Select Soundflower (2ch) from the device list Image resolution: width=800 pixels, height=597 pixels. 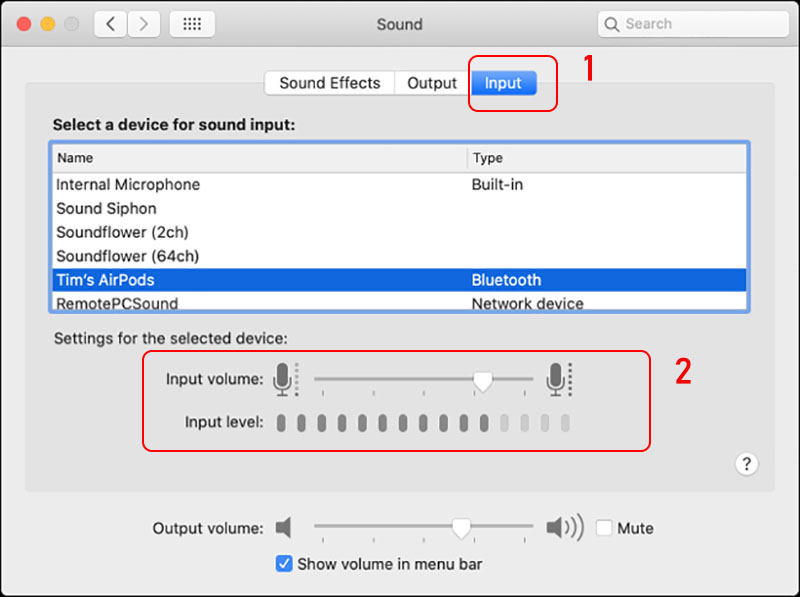(120, 232)
